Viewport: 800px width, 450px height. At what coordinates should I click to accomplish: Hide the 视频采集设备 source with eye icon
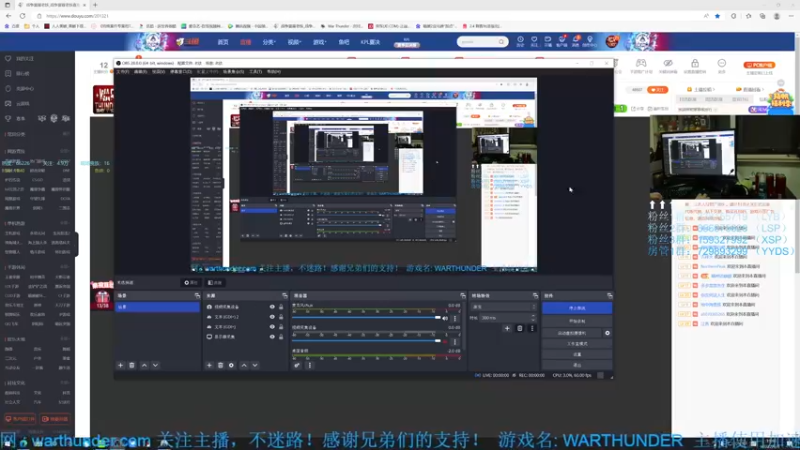[x=272, y=307]
